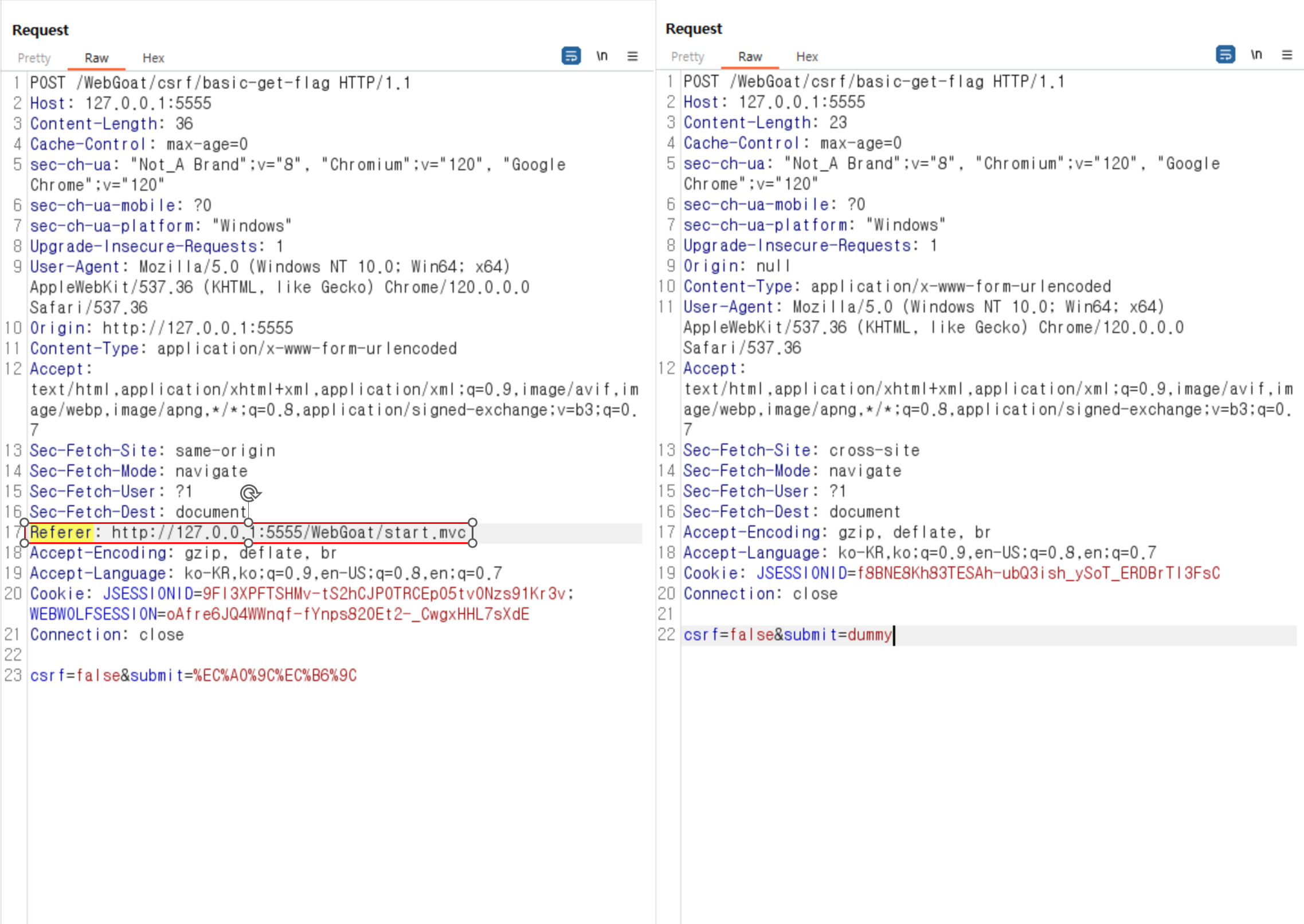1304x924 pixels.
Task: Toggle word wrap icon in right request panel
Action: [x=1225, y=54]
